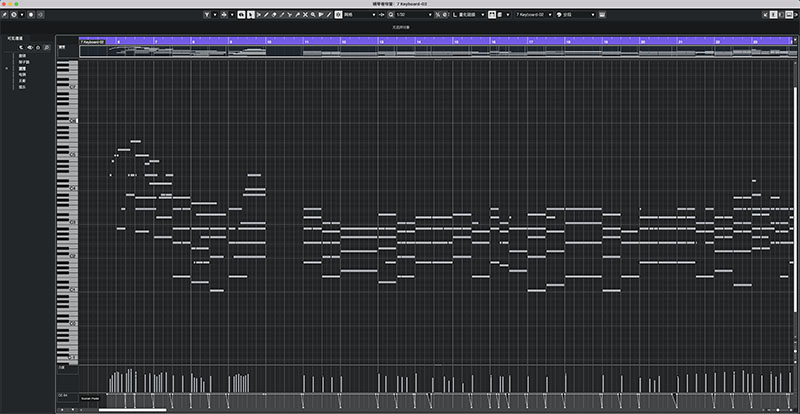Toggle the dimmed zone button in top-right group
The width and height of the screenshot is (800, 414).
tap(781, 15)
